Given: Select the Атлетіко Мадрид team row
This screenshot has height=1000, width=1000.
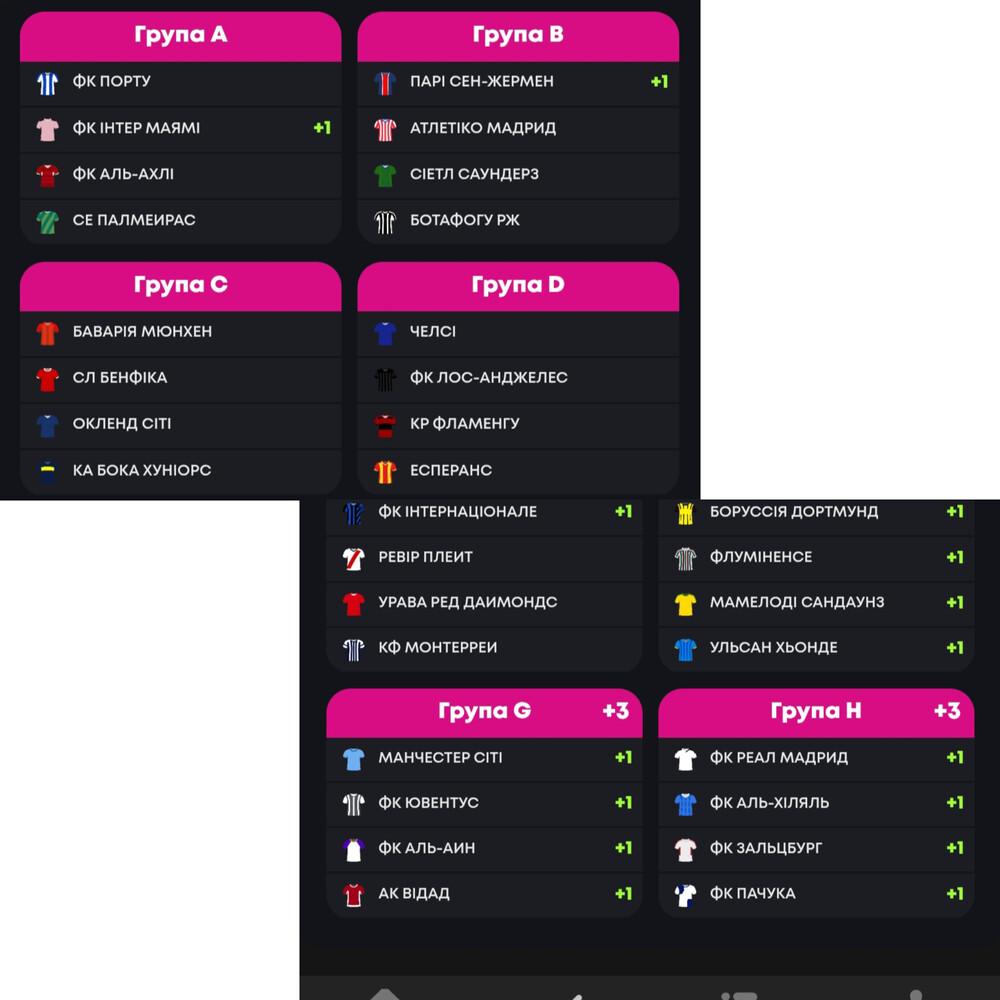Looking at the screenshot, I should click(x=518, y=128).
